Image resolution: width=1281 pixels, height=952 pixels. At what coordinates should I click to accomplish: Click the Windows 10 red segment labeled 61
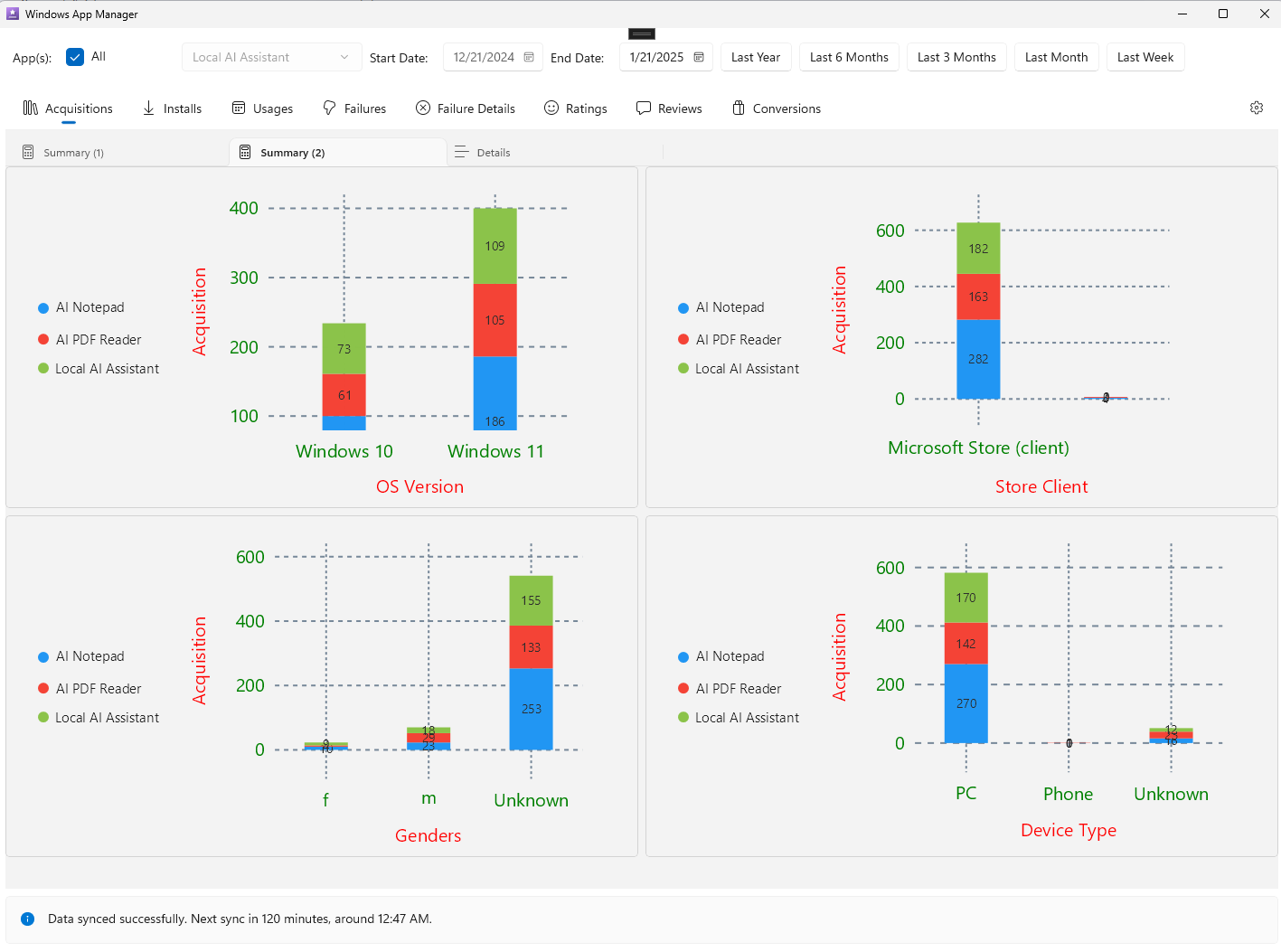(x=344, y=395)
